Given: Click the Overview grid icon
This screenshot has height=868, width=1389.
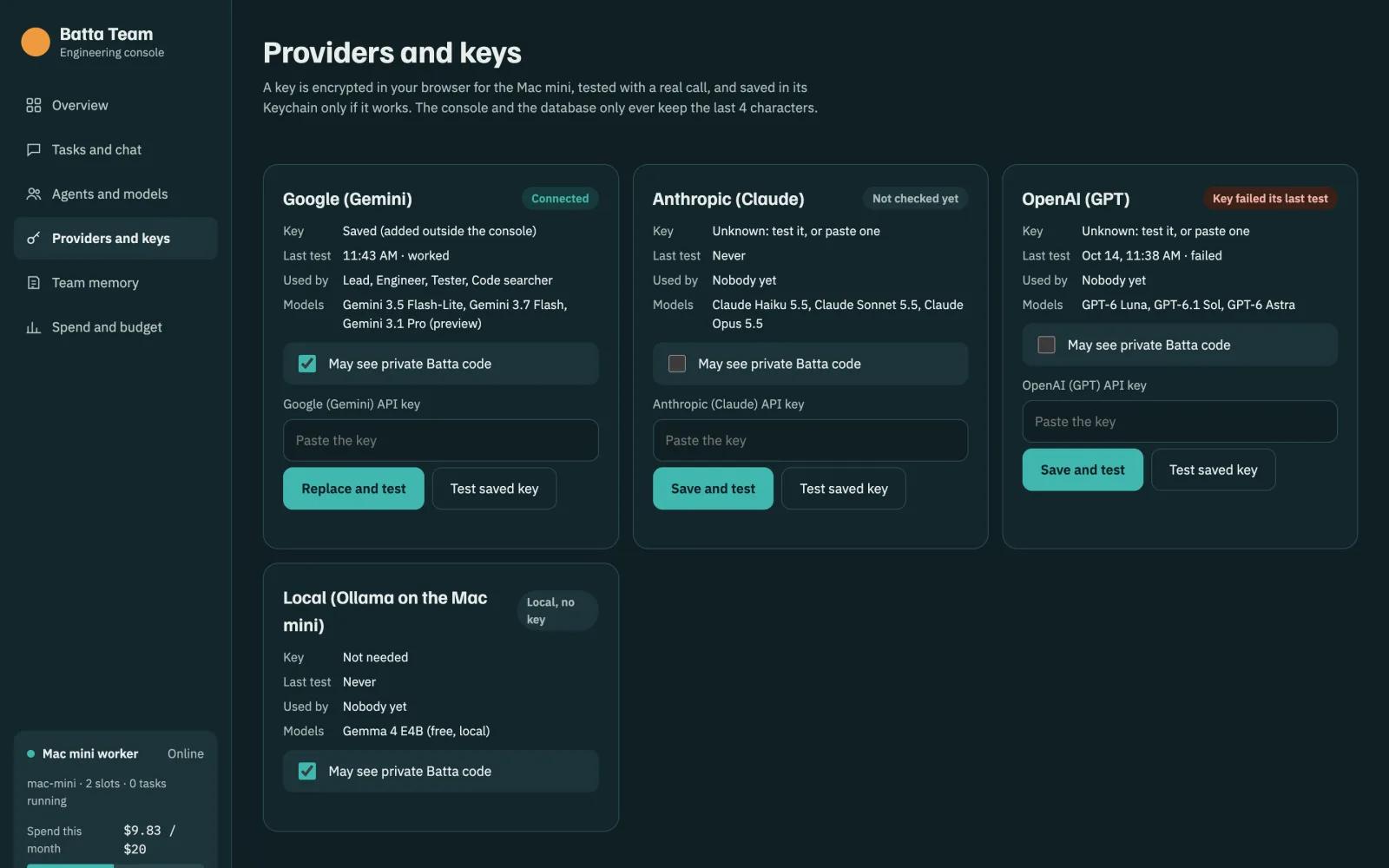Looking at the screenshot, I should click(34, 105).
